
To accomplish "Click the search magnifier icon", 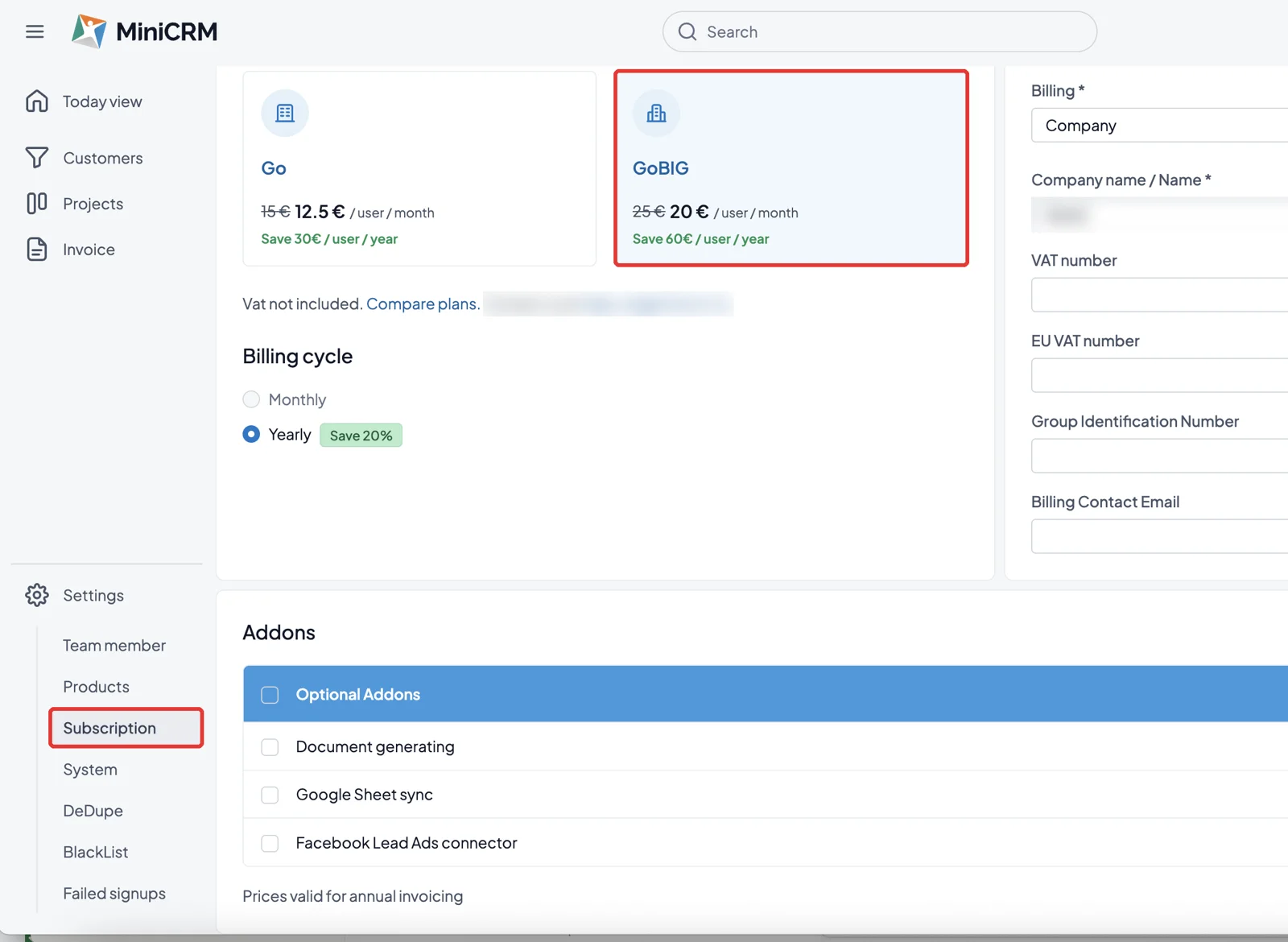I will pos(687,31).
